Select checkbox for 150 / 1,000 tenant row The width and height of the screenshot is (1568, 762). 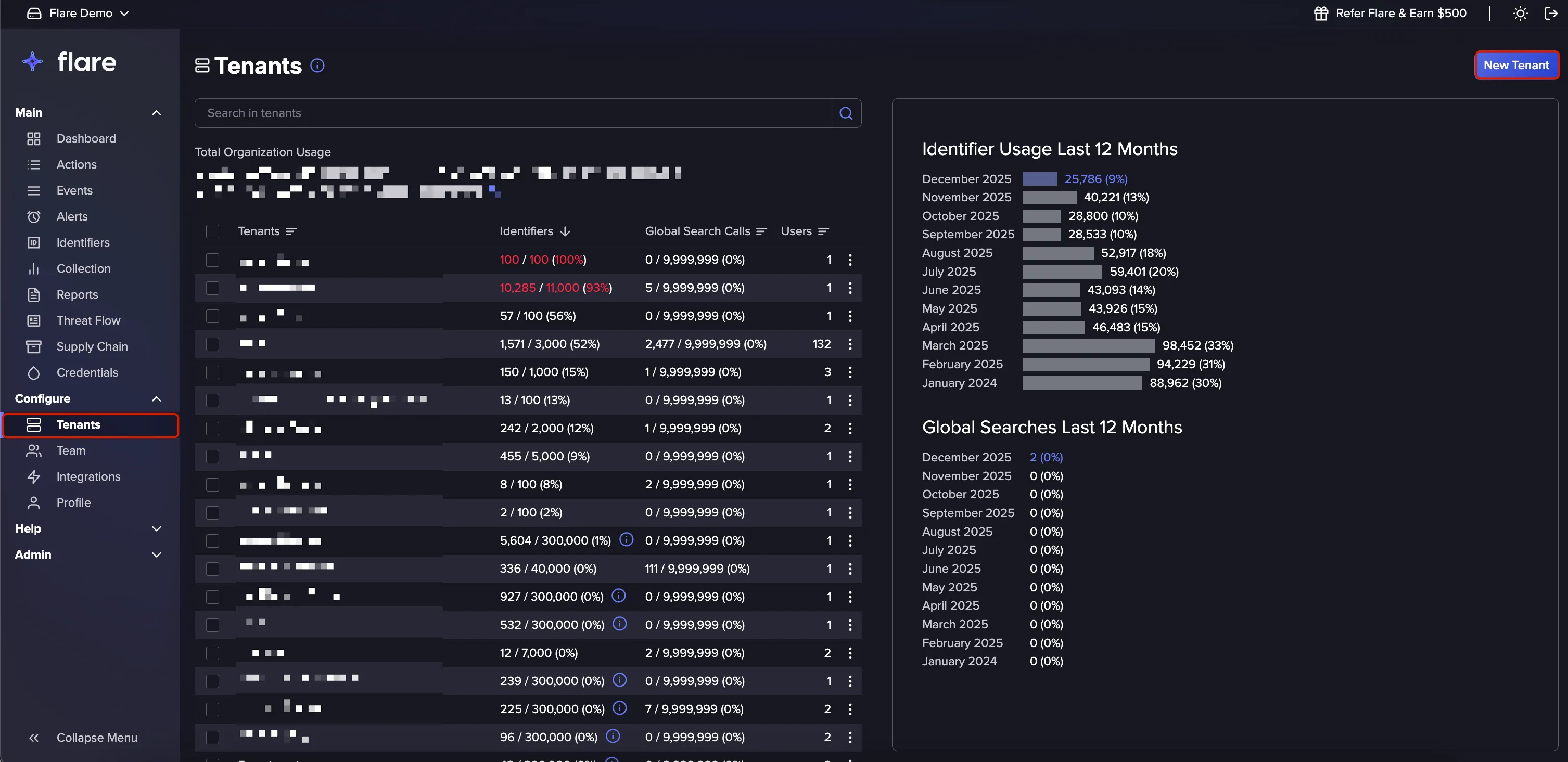212,372
